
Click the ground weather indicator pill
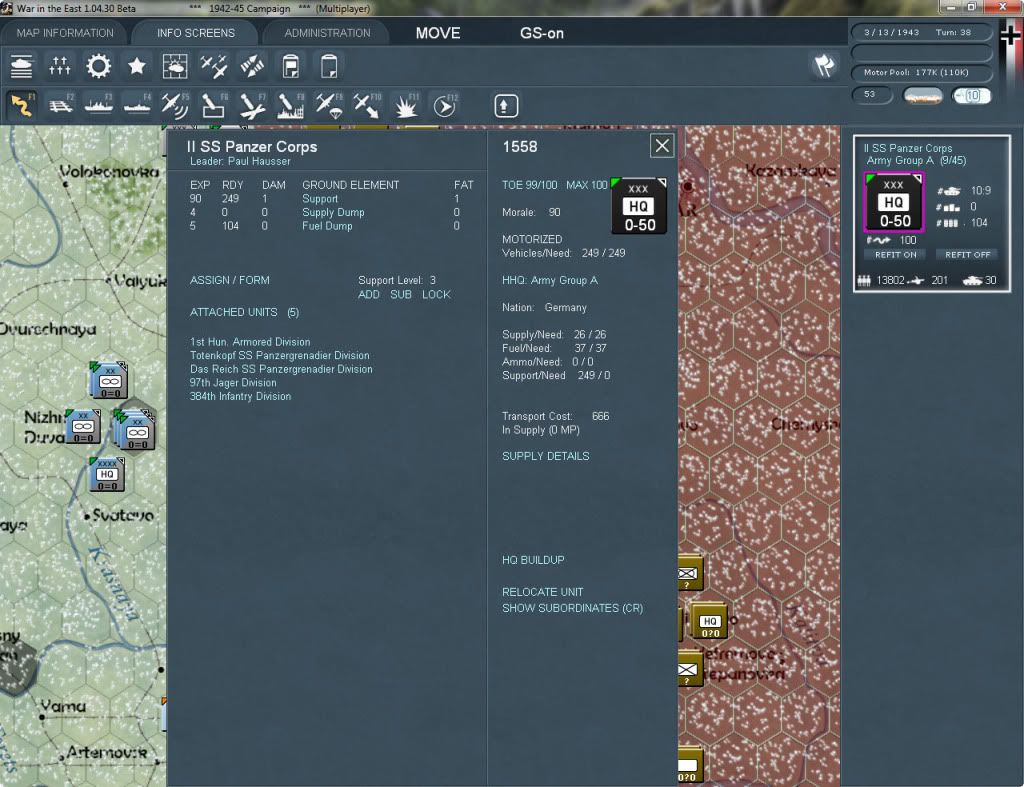922,96
